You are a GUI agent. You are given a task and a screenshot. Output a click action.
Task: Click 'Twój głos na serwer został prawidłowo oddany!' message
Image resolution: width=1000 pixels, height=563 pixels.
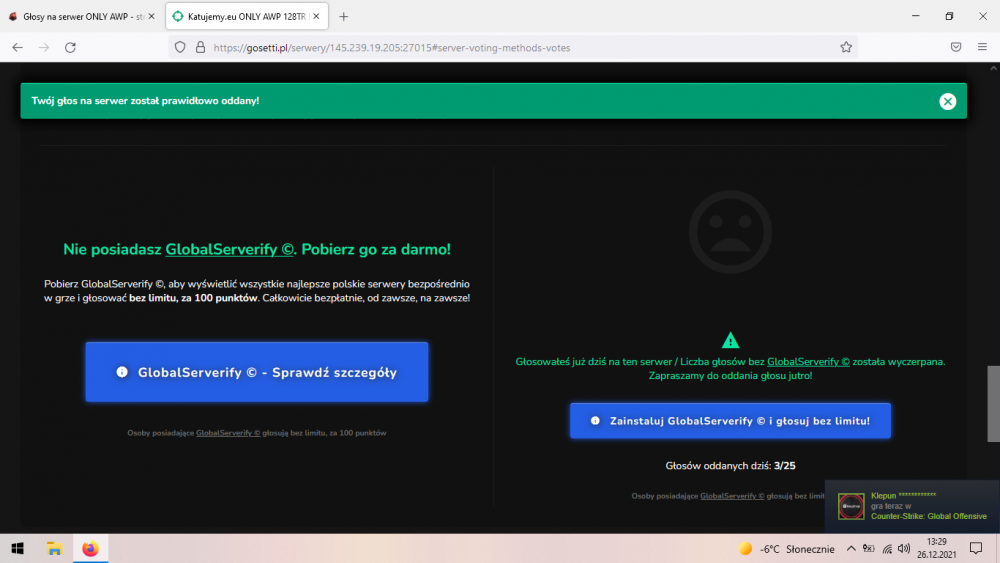point(145,101)
